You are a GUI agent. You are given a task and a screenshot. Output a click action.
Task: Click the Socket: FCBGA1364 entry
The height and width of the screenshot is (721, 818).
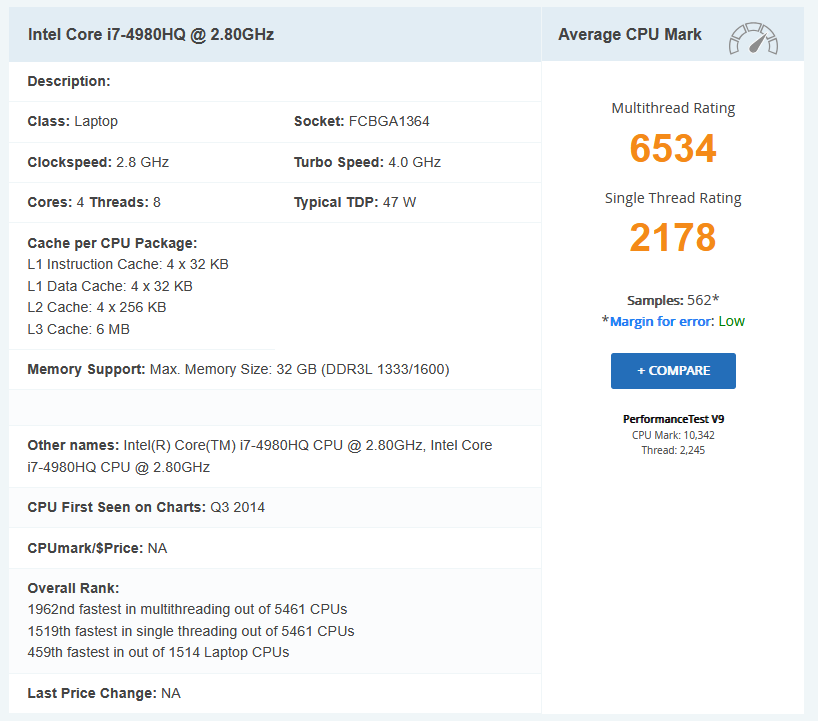coord(362,121)
